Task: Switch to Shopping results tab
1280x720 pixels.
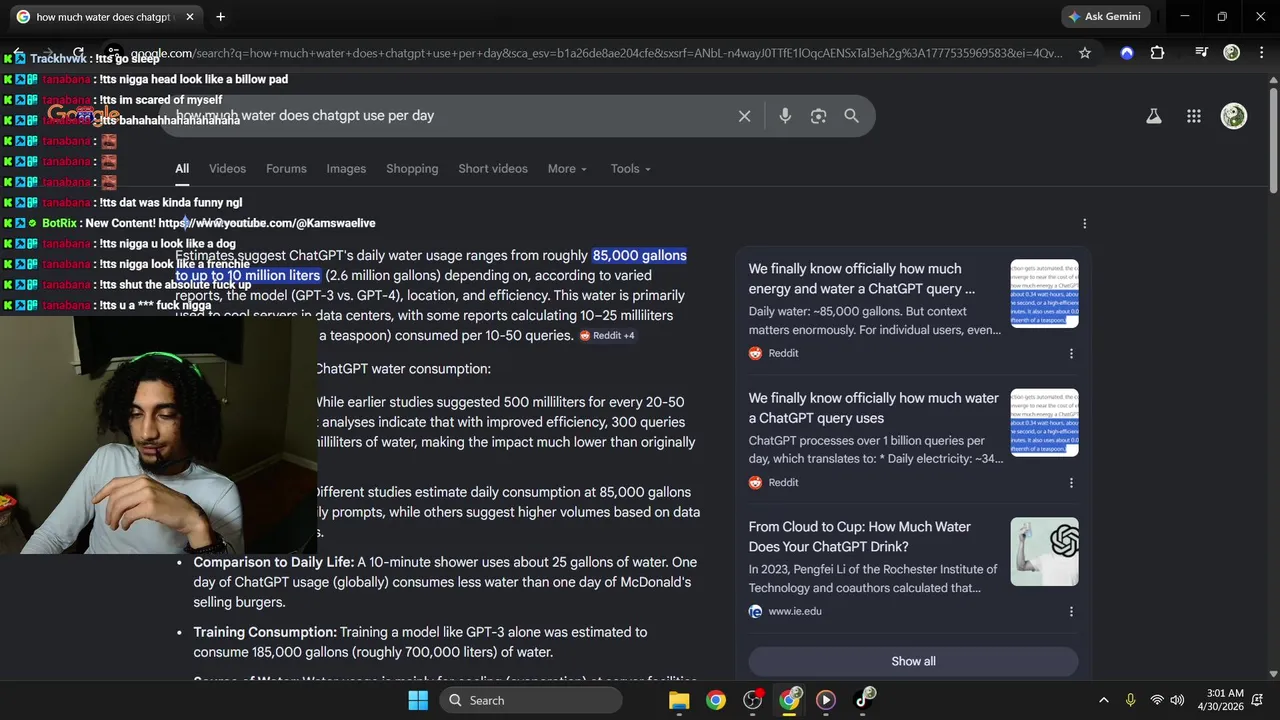Action: tap(412, 169)
